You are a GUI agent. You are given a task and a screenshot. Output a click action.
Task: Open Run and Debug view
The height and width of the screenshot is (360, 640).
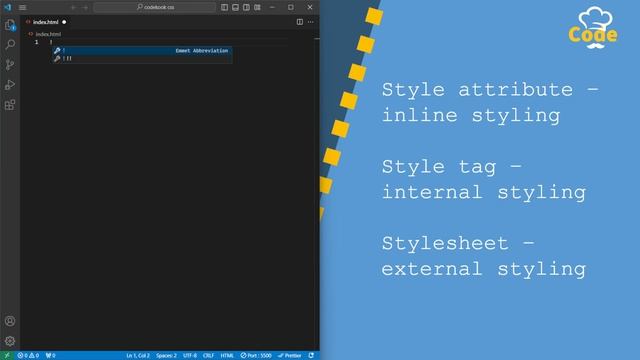pos(10,84)
